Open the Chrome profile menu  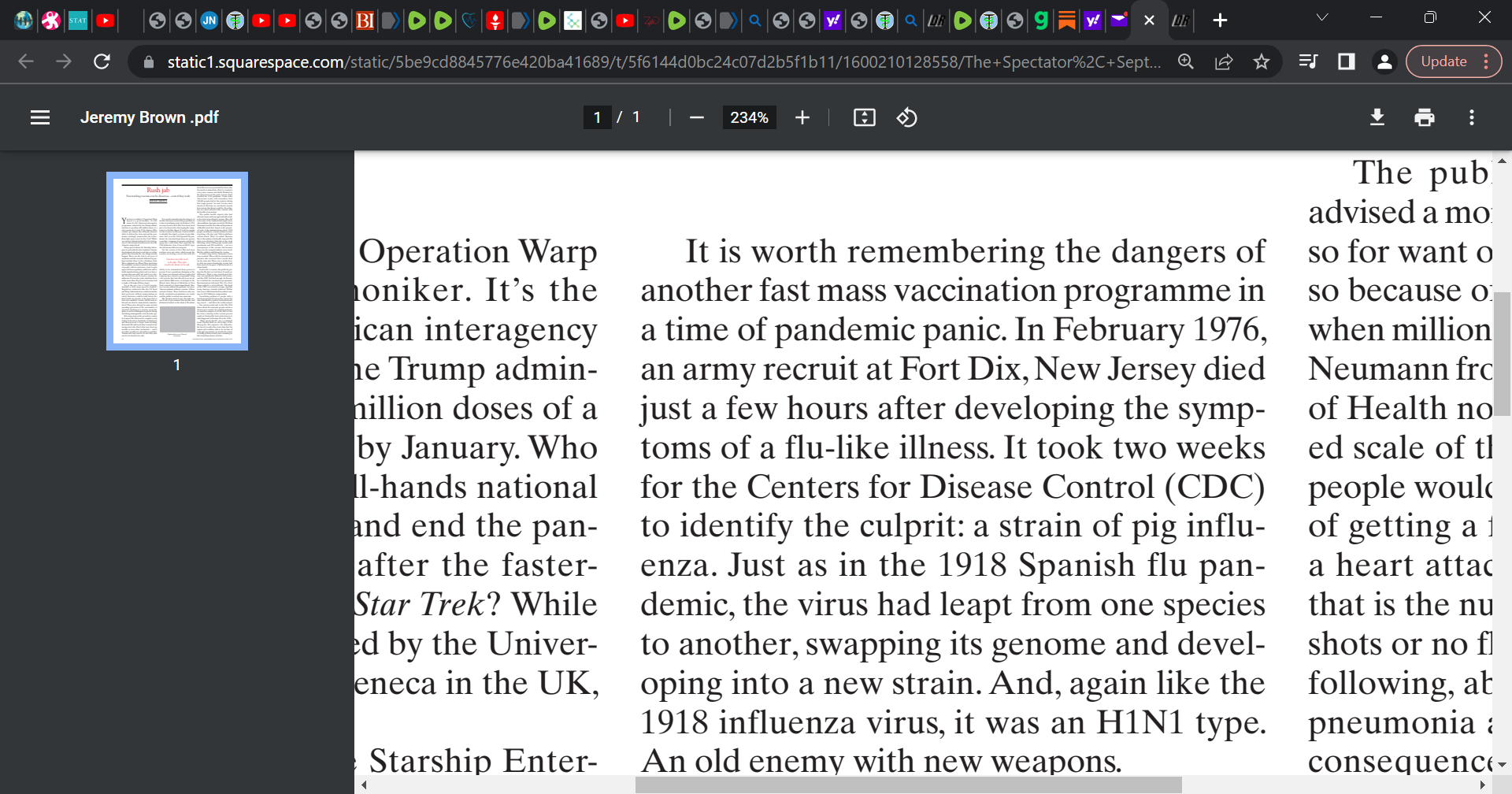point(1384,61)
